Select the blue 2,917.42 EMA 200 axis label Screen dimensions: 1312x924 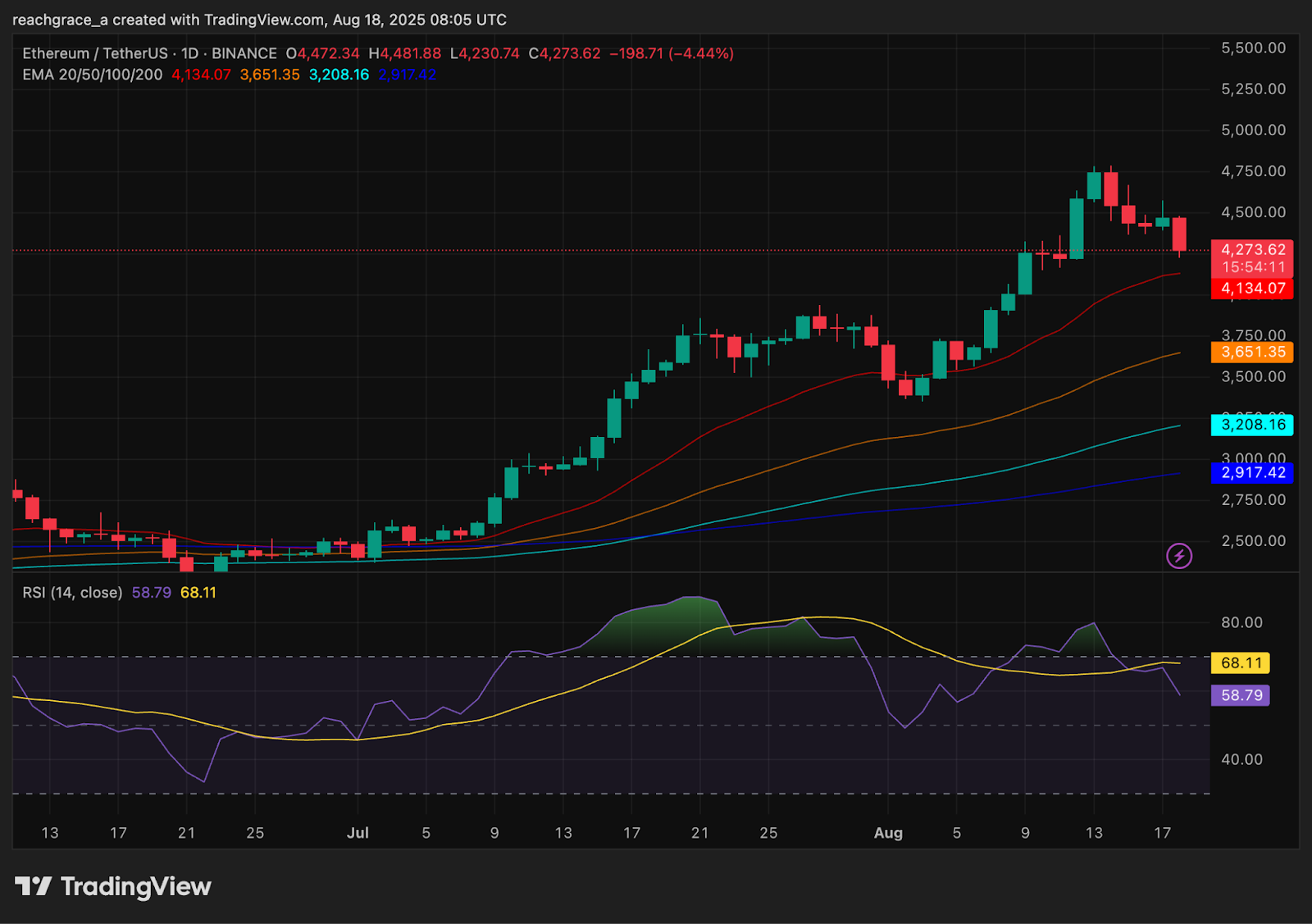1252,473
